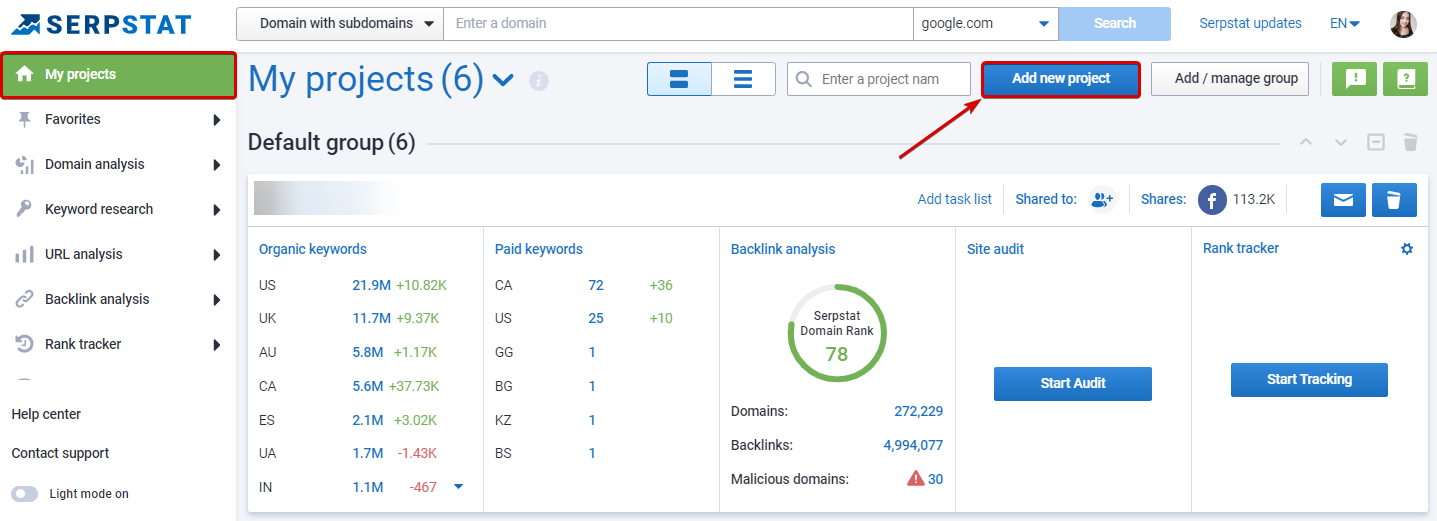This screenshot has width=1437, height=521.
Task: Open My projects in sidebar
Action: coord(118,75)
